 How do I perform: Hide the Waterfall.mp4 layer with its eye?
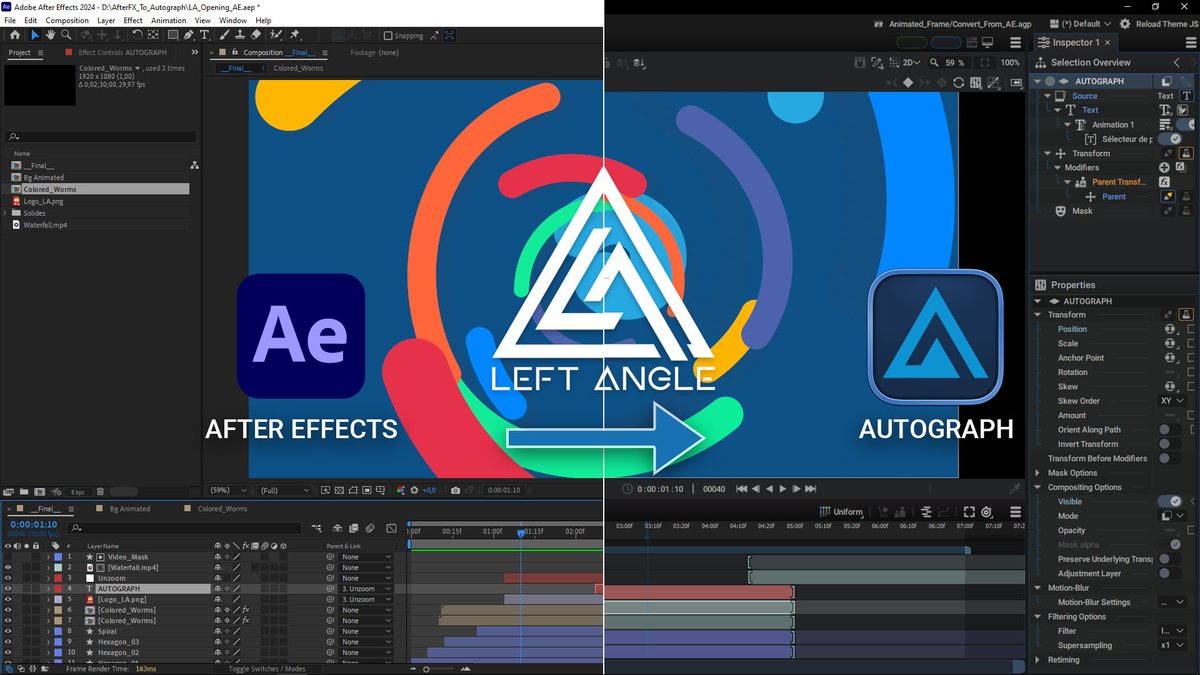pos(8,567)
